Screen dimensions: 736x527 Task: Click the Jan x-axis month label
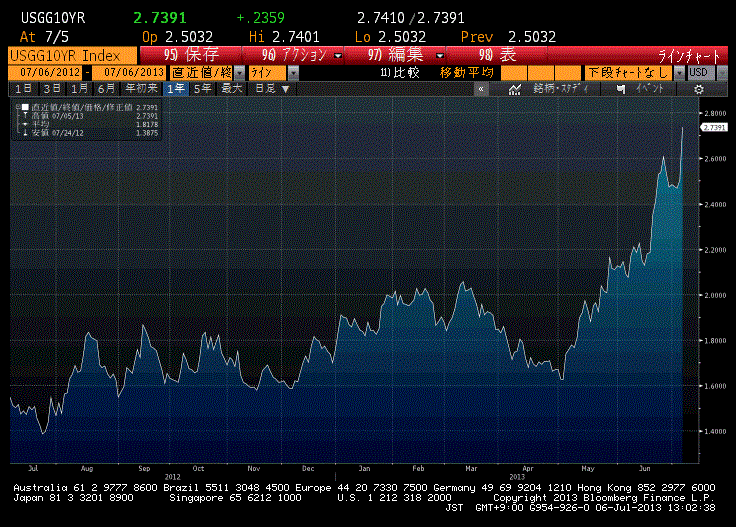click(364, 468)
